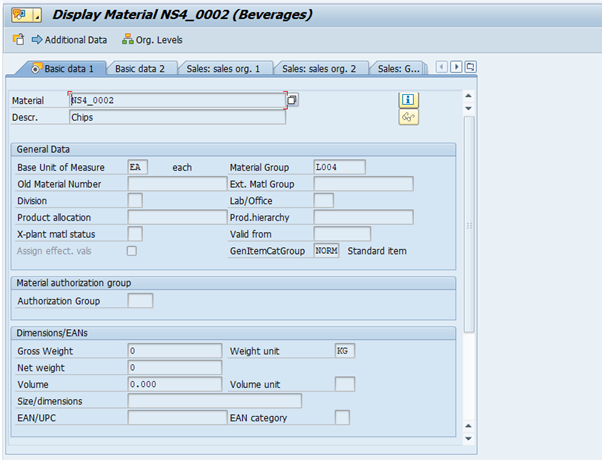Click the Material authorization group header

tap(233, 283)
